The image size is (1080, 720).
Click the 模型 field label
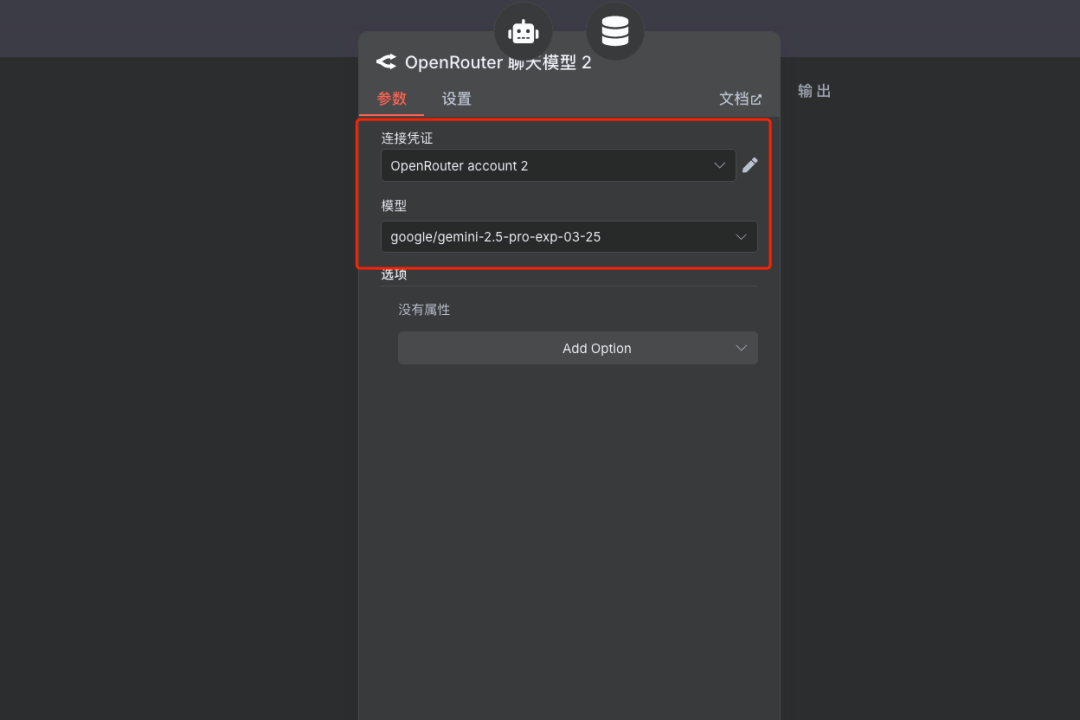(394, 205)
